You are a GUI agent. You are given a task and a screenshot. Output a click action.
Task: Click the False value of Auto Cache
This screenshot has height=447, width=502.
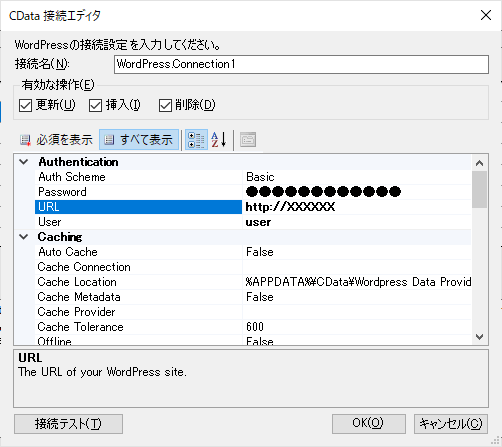[x=357, y=252]
